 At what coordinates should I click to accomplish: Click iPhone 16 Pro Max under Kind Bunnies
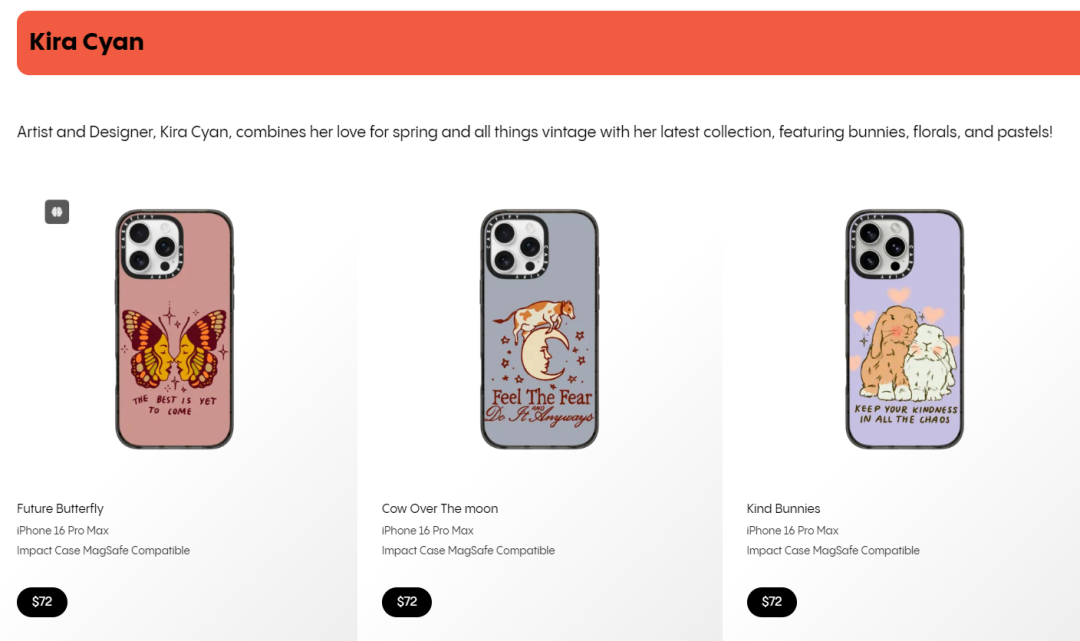[x=793, y=531]
